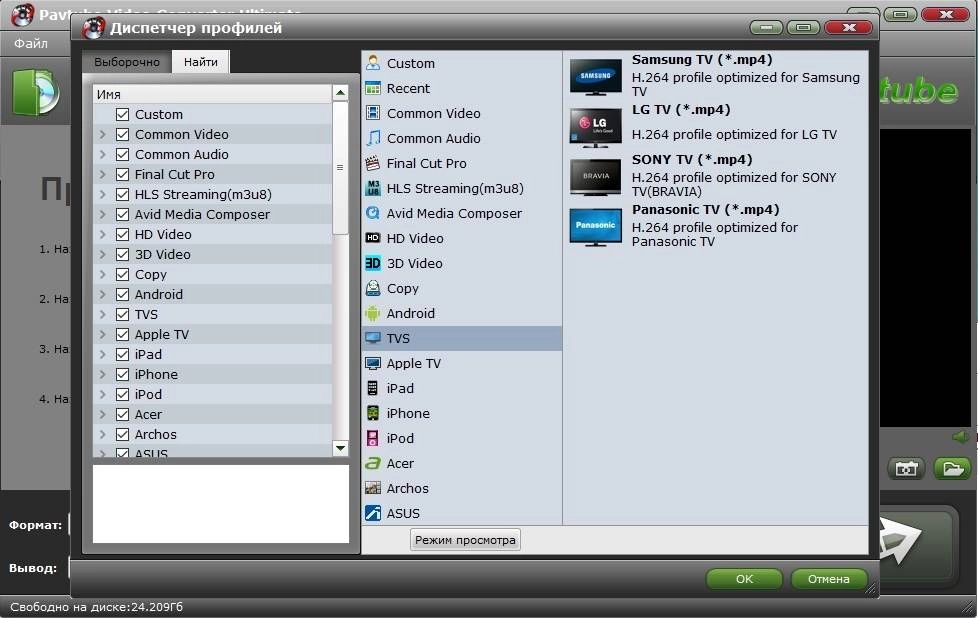This screenshot has width=978, height=618.
Task: Select the ASUS logo icon
Action: pyautogui.click(x=373, y=513)
